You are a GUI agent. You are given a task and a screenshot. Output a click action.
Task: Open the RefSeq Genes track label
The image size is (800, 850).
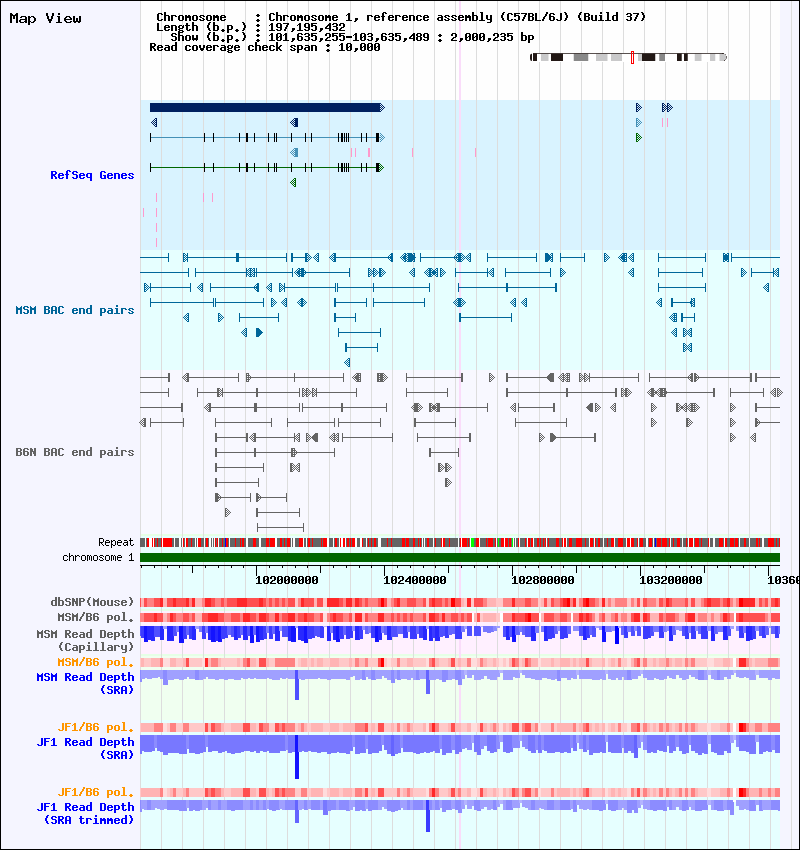pyautogui.click(x=92, y=175)
